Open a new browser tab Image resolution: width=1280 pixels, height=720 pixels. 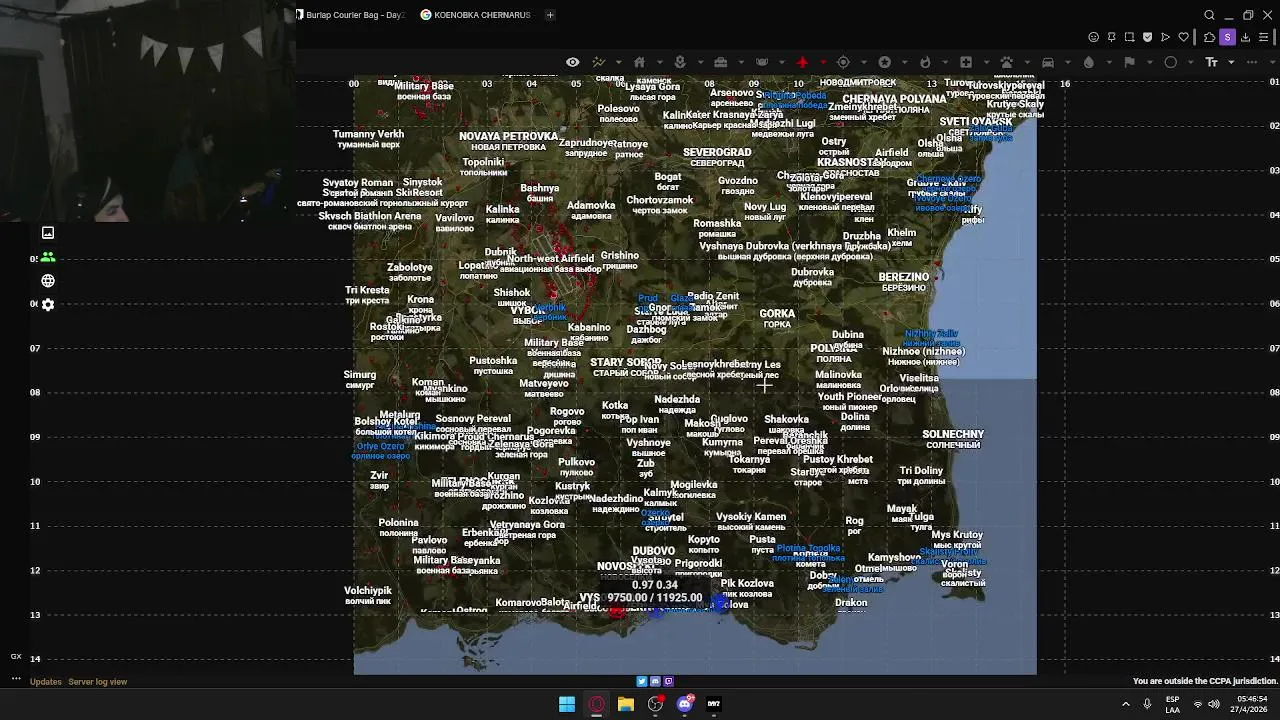[x=550, y=15]
